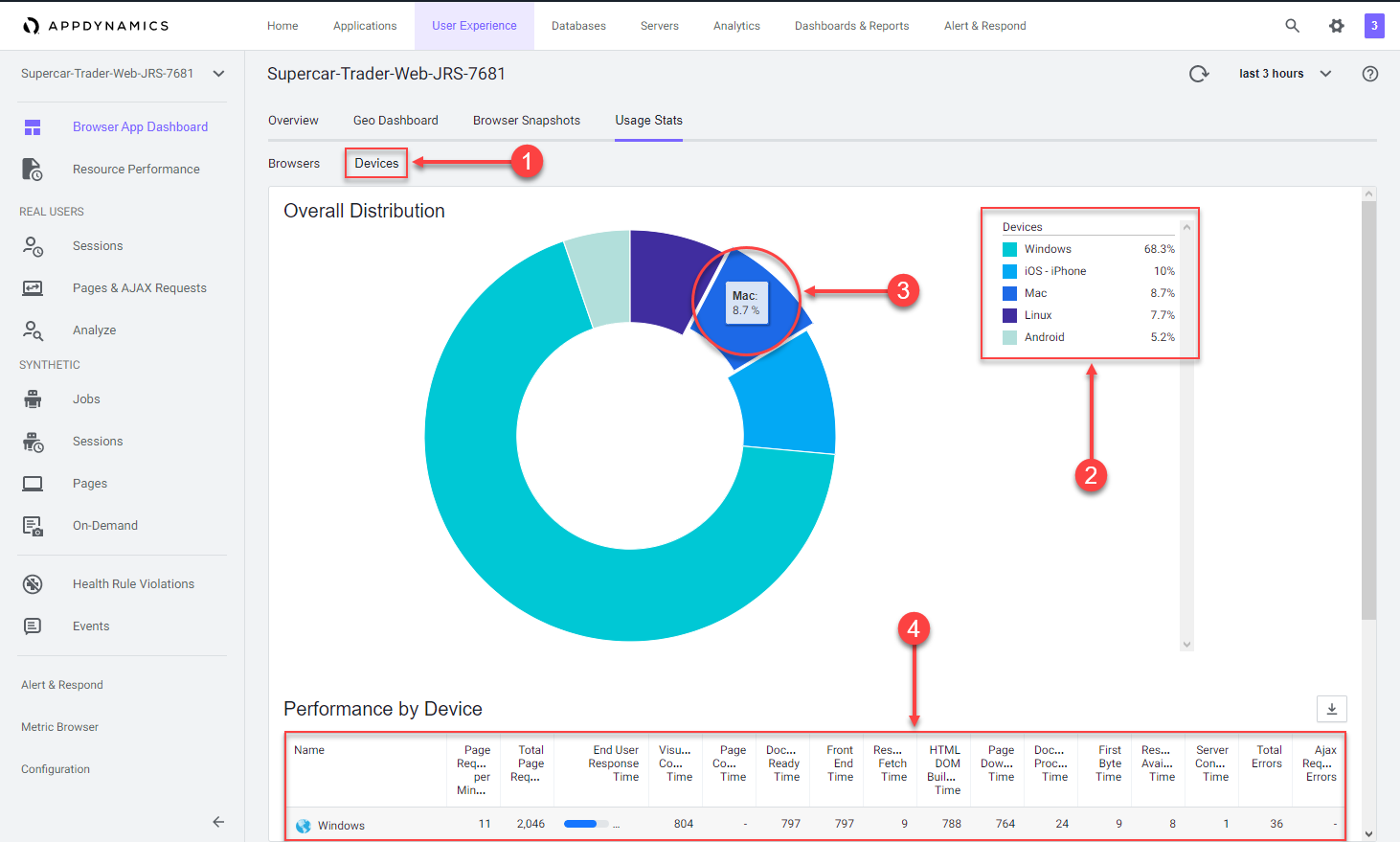Sort by HTML DOM Build Time column
1400x842 pixels.
[944, 770]
